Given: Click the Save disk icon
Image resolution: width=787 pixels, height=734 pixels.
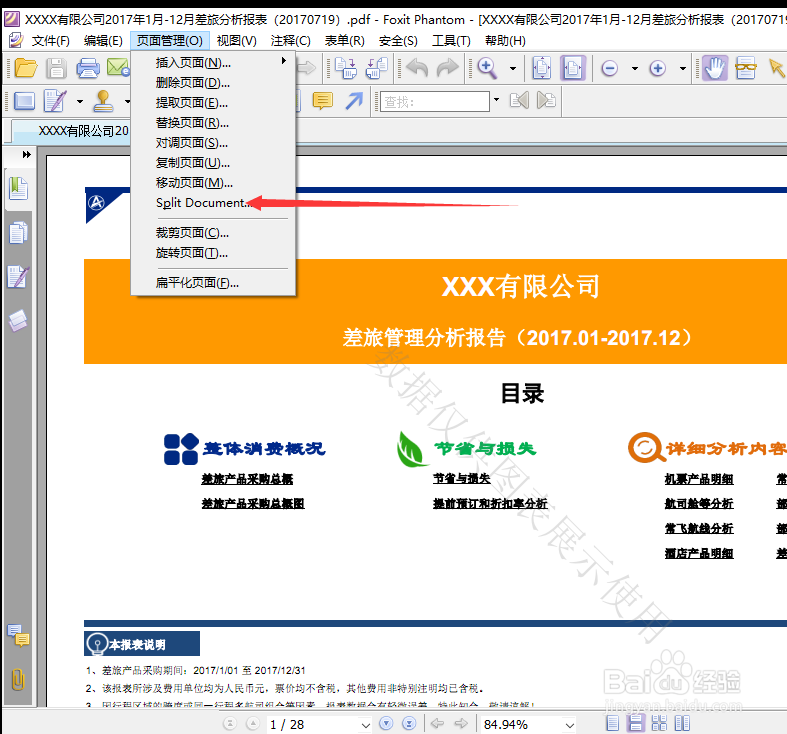Looking at the screenshot, I should point(56,68).
